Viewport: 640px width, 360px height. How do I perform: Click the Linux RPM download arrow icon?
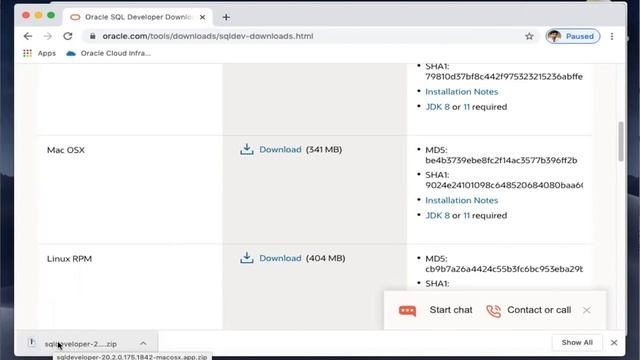point(247,258)
